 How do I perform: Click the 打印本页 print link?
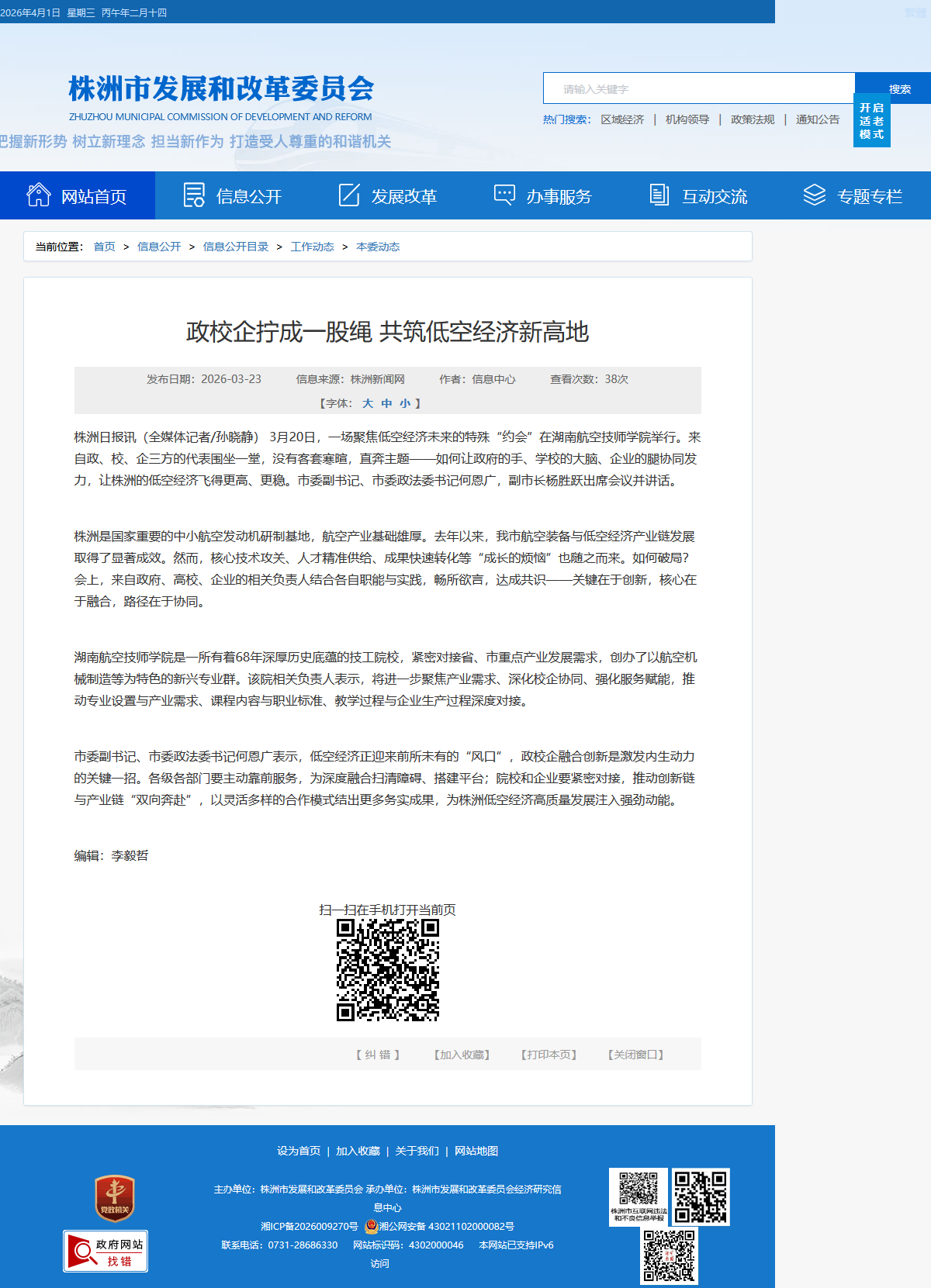[x=549, y=1055]
